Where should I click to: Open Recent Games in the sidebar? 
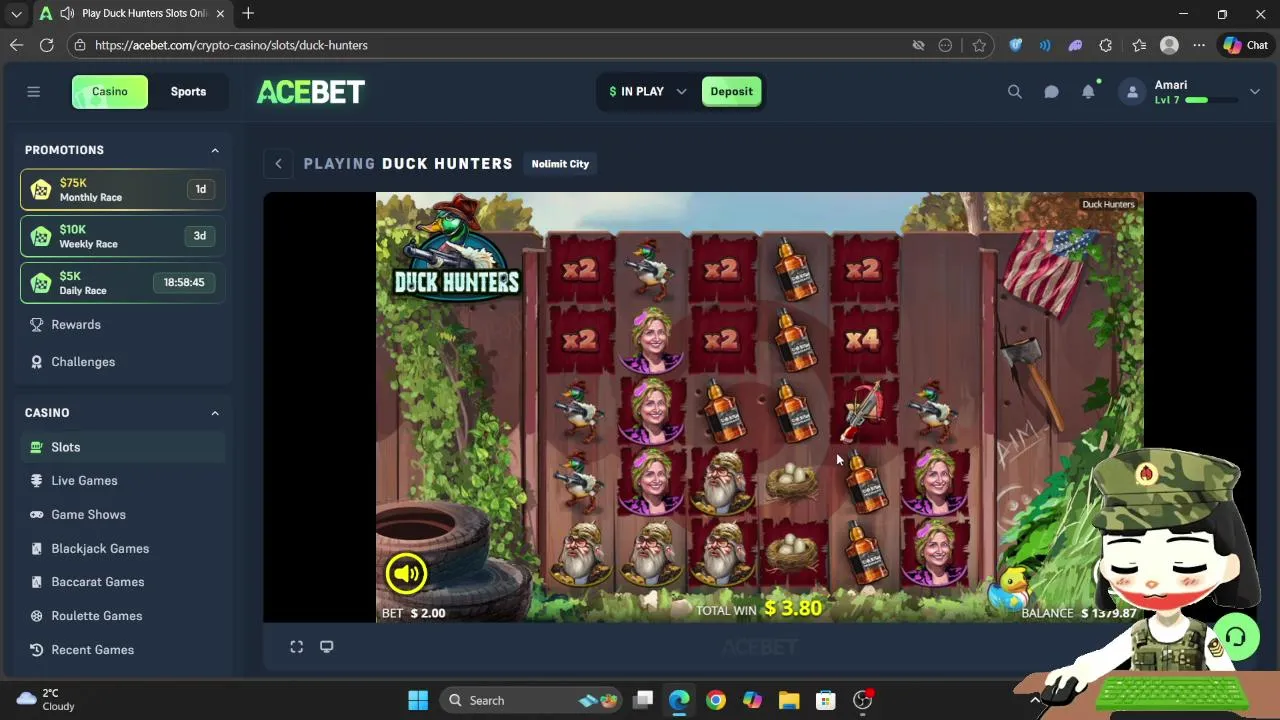[x=122, y=650]
